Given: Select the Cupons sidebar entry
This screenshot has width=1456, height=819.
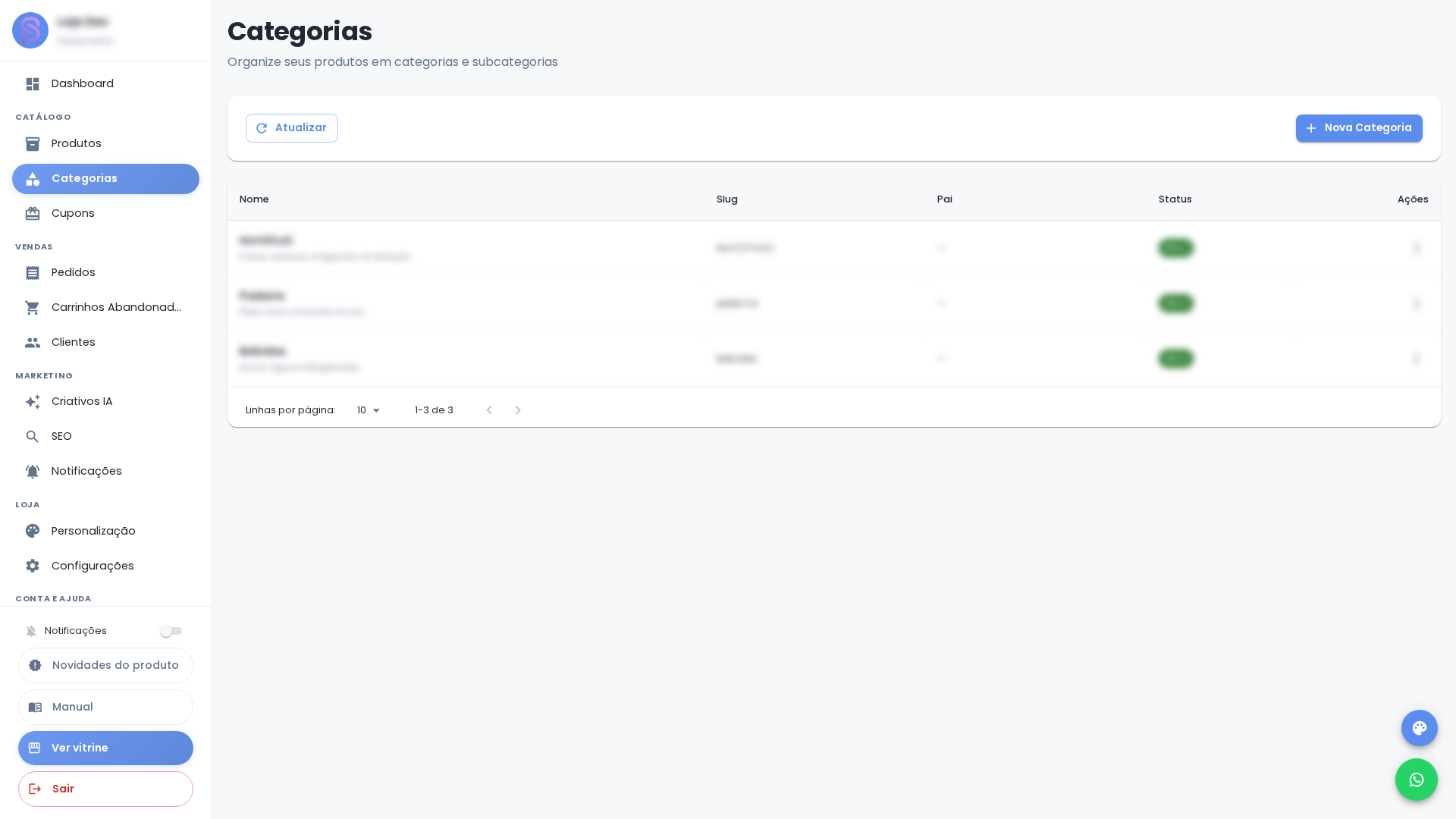Looking at the screenshot, I should [105, 214].
